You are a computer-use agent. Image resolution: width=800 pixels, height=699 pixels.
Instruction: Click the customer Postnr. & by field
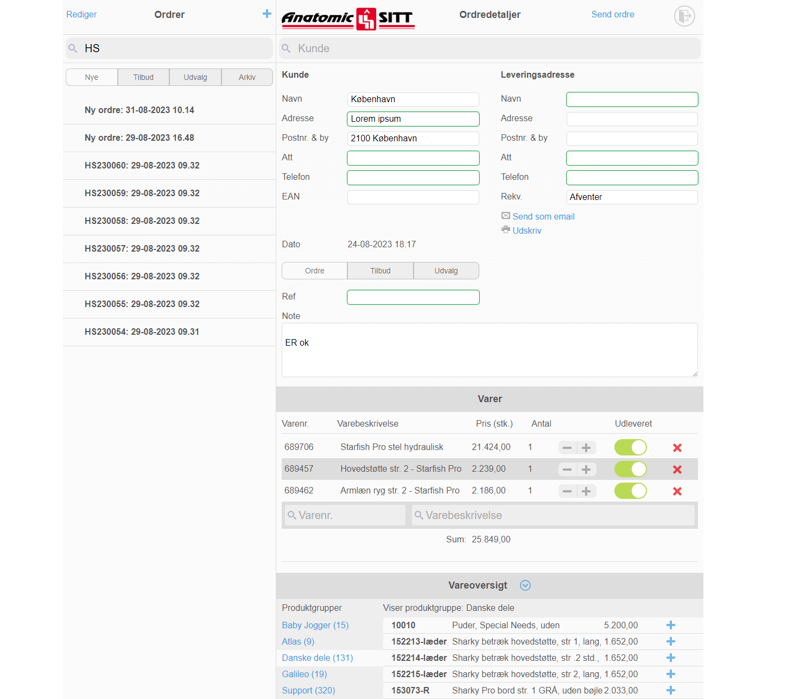click(413, 138)
